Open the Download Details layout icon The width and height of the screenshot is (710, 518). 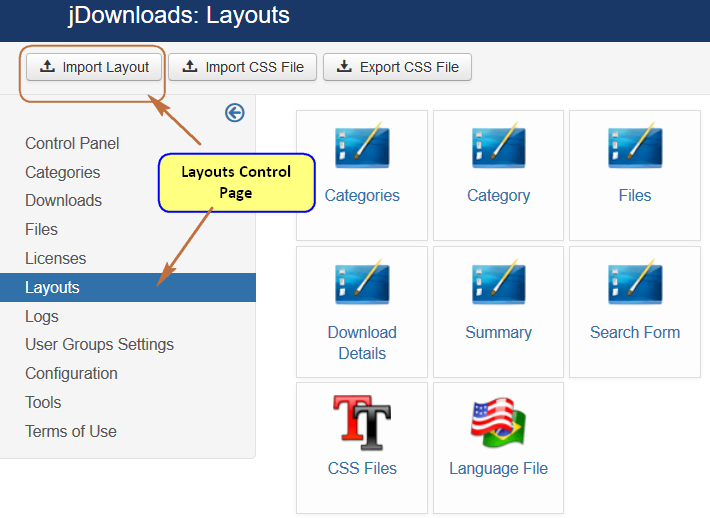tap(362, 282)
